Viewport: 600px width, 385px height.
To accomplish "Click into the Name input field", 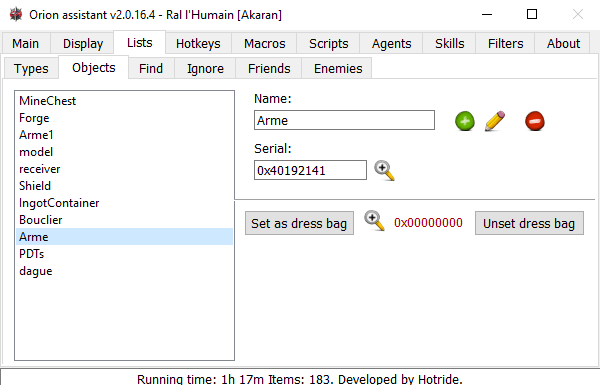I will pos(344,120).
